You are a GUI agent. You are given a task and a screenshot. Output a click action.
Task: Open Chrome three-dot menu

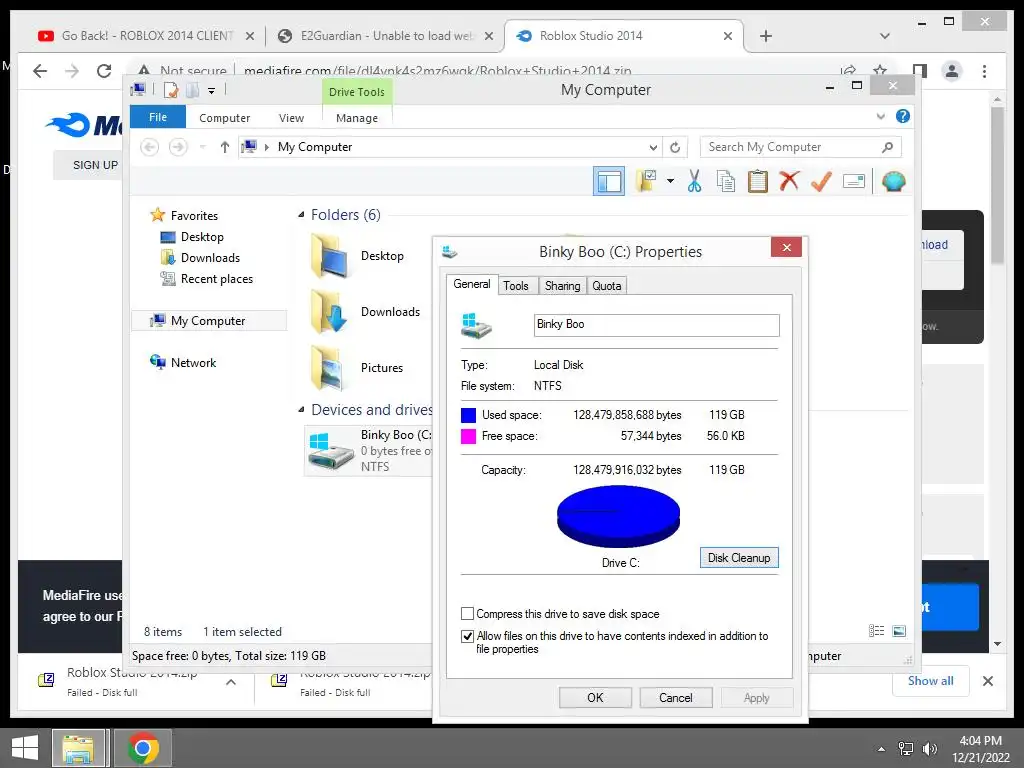[x=984, y=71]
